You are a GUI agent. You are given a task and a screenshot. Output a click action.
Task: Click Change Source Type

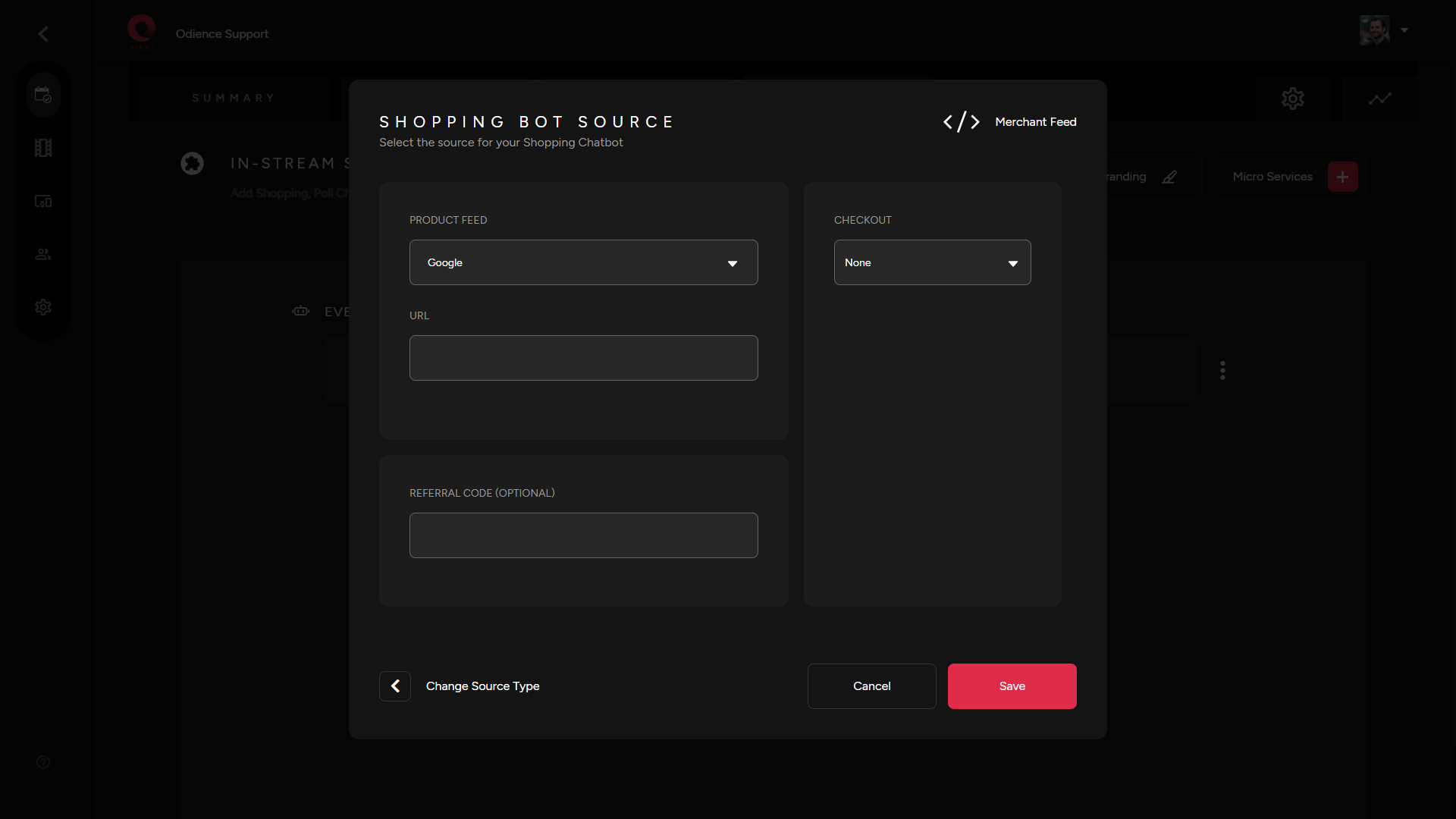(482, 686)
